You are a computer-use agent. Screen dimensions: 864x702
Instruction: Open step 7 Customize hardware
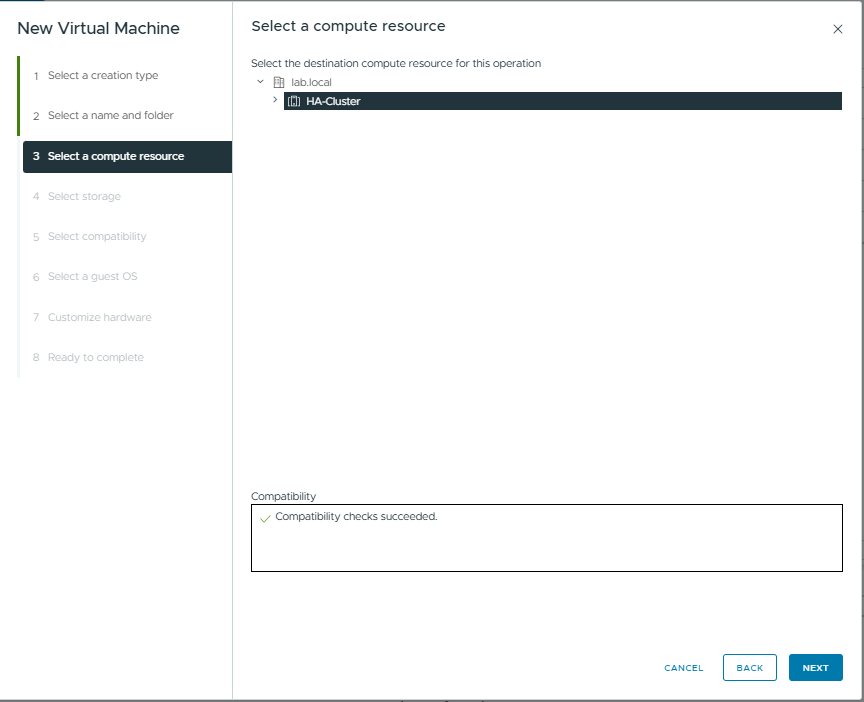click(99, 318)
